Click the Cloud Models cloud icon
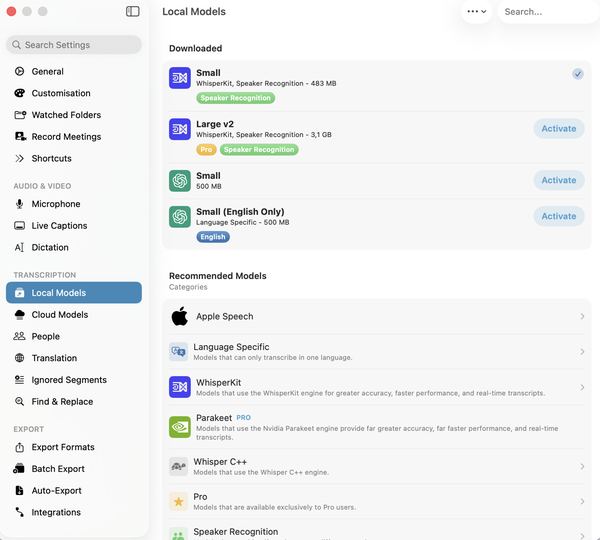The height and width of the screenshot is (540, 600). click(20, 315)
